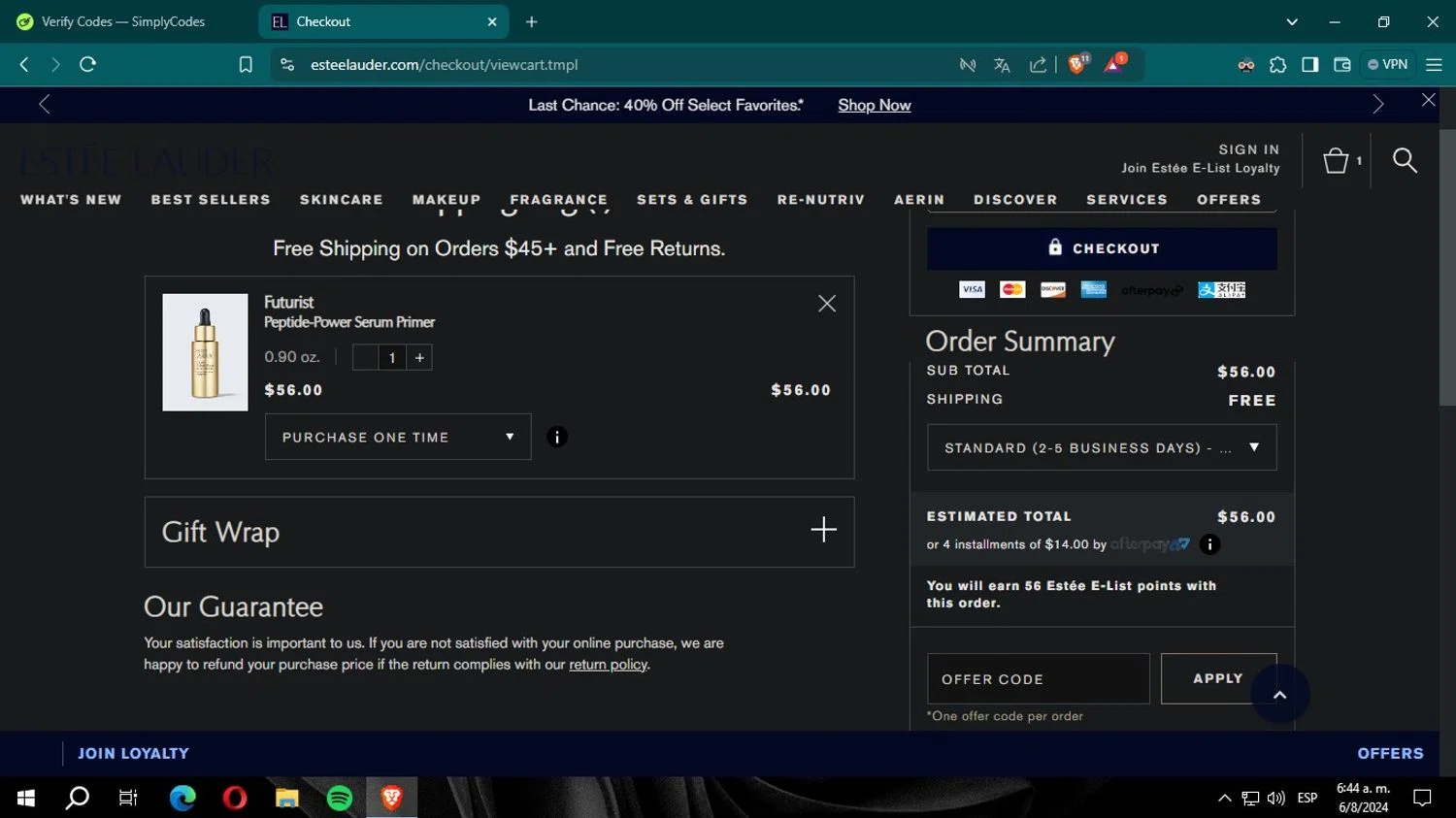This screenshot has width=1456, height=818.
Task: Share this page via share icon
Action: click(1038, 65)
